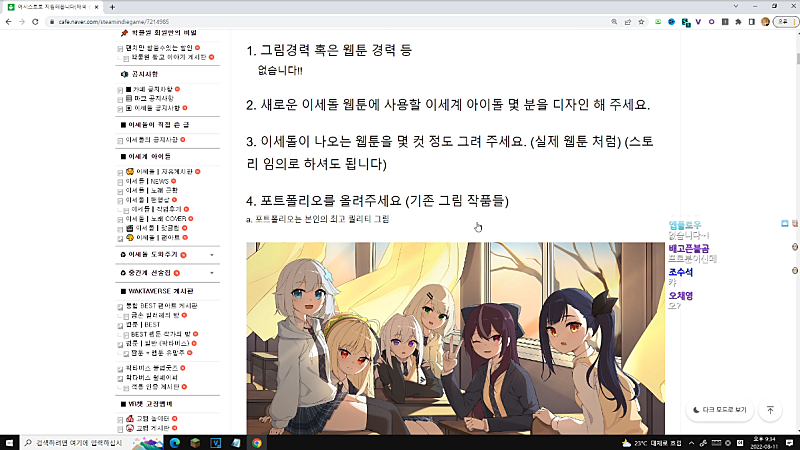Open the Windows notification center icon

coord(789,443)
